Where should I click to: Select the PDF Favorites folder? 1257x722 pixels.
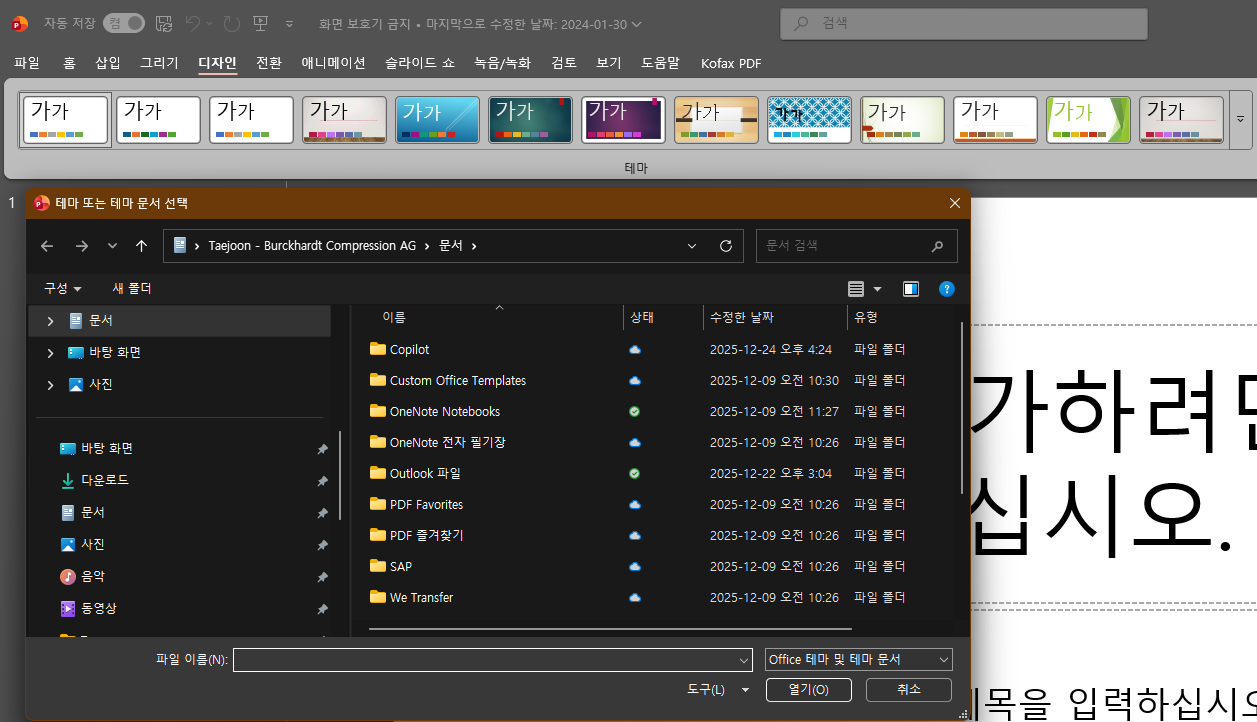tap(426, 504)
